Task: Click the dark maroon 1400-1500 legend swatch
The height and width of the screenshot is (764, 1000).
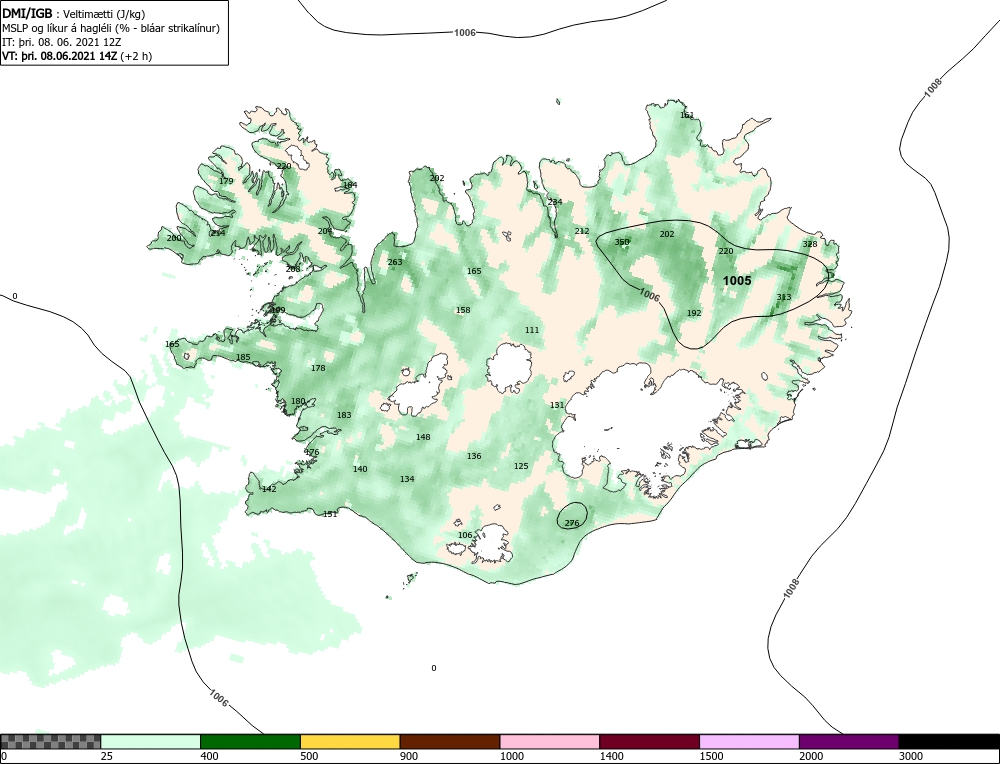Action: coord(649,742)
